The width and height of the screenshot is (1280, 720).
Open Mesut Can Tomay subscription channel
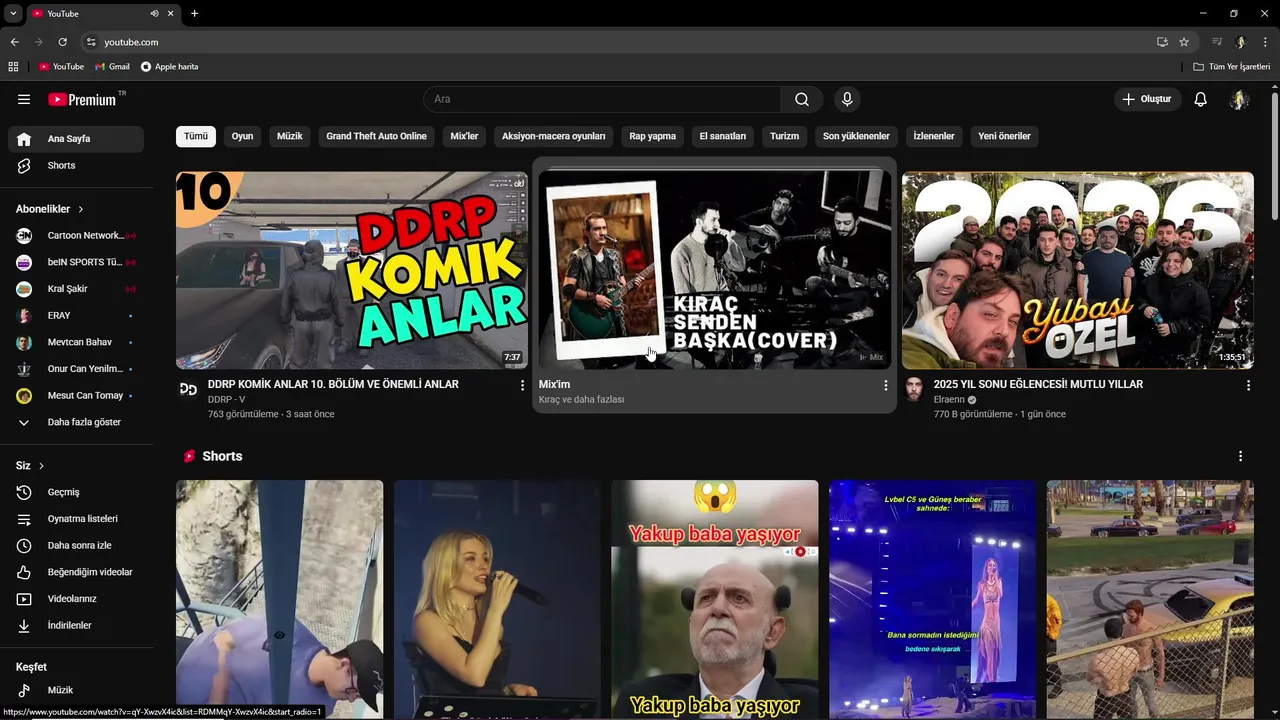pyautogui.click(x=76, y=395)
